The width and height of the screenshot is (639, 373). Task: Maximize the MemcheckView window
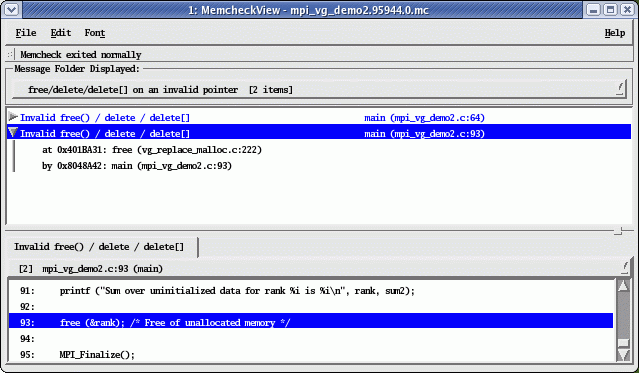pos(610,9)
